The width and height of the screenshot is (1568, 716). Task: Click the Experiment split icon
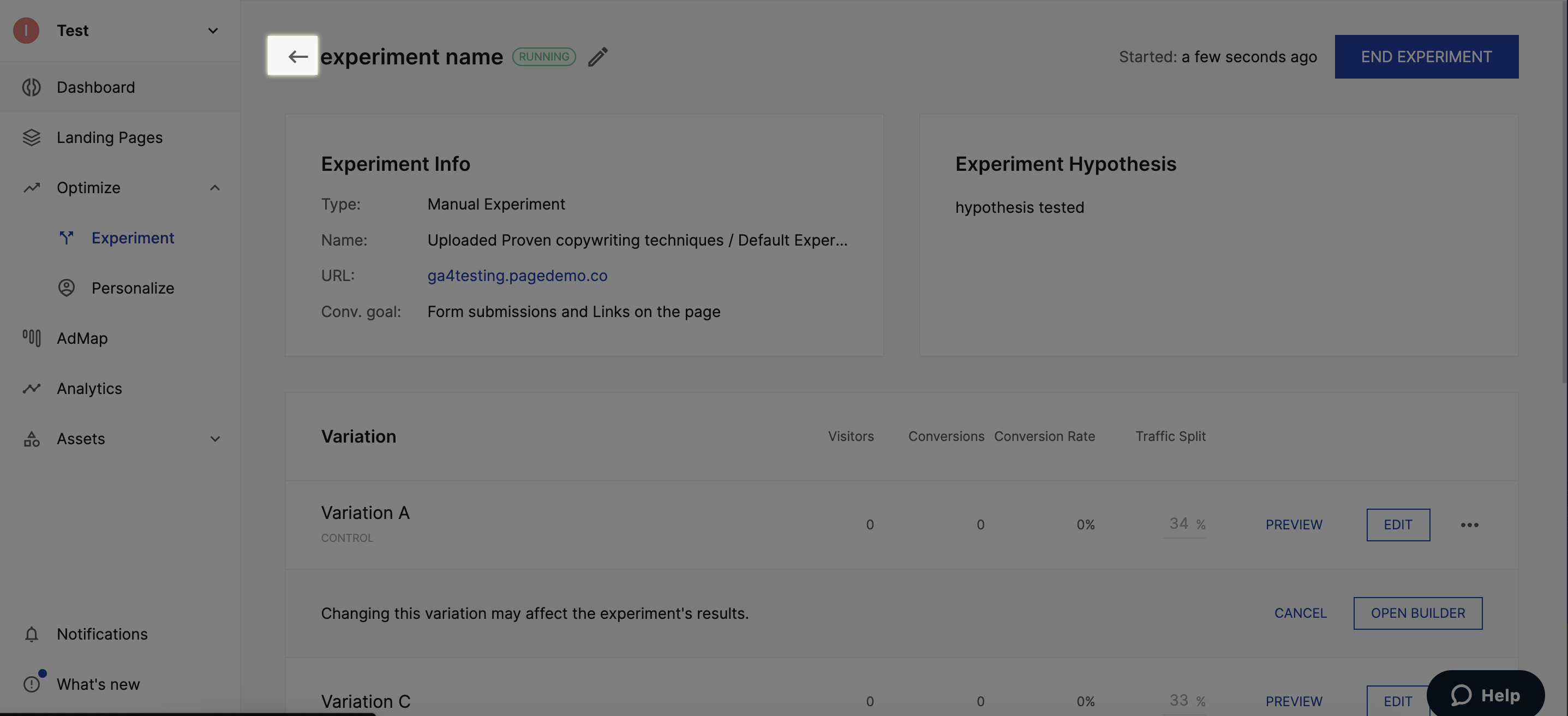(67, 238)
